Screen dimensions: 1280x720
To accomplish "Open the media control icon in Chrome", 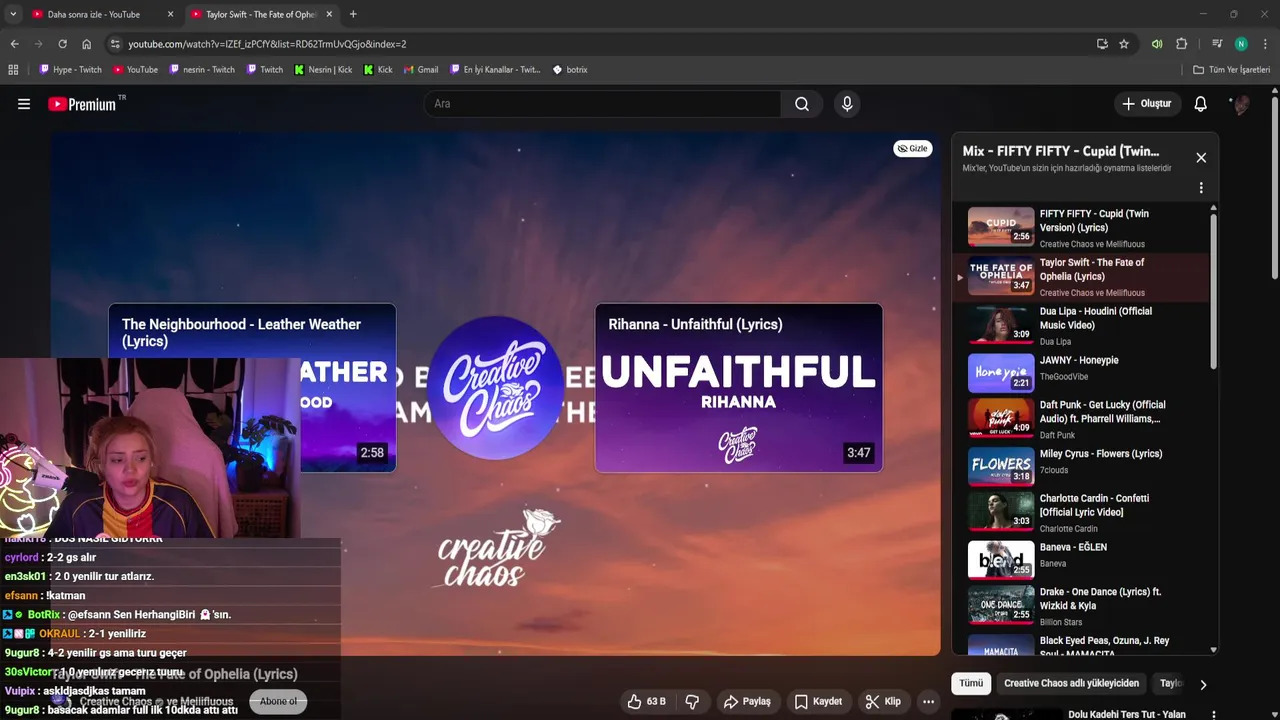I will (1217, 44).
